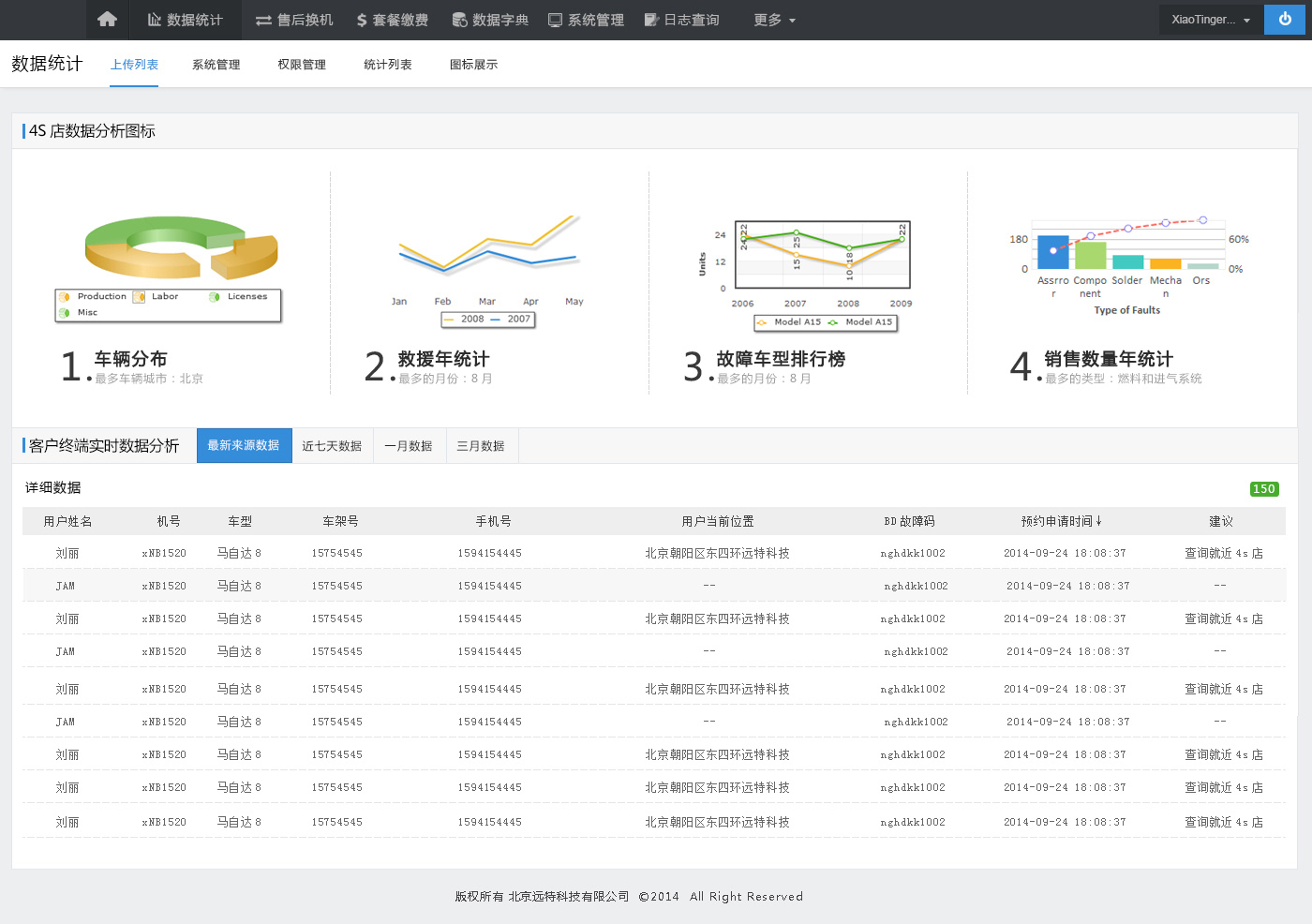Click the 手机号 column header
This screenshot has height=924, width=1312.
click(x=493, y=521)
